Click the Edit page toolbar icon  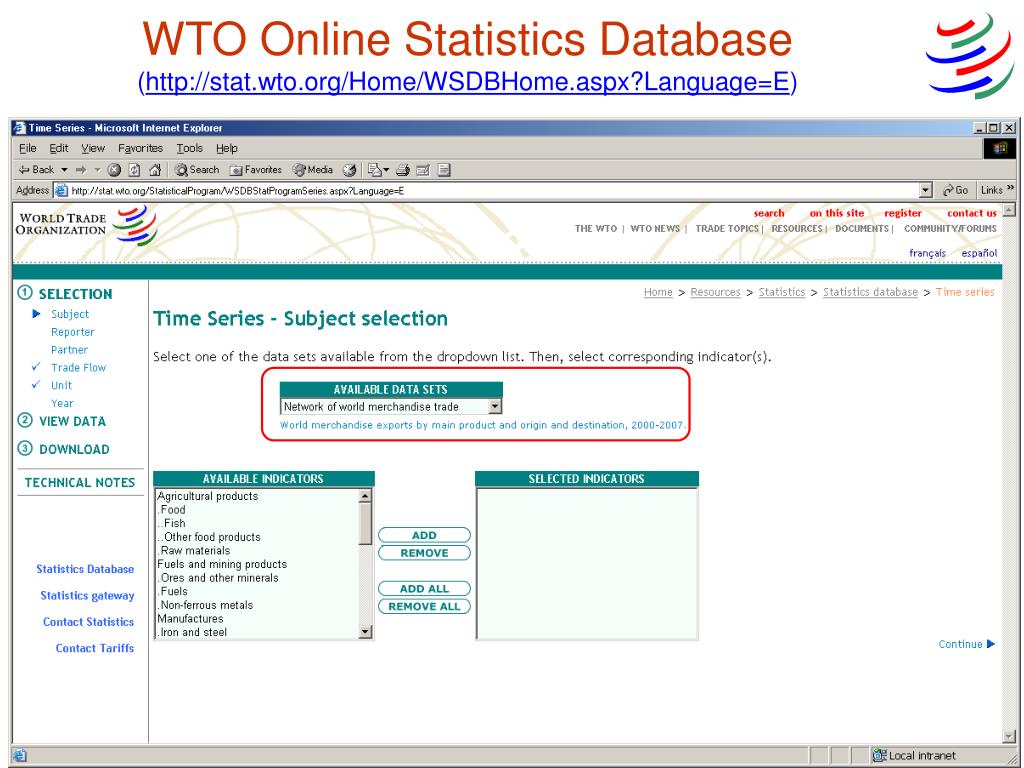click(x=423, y=170)
